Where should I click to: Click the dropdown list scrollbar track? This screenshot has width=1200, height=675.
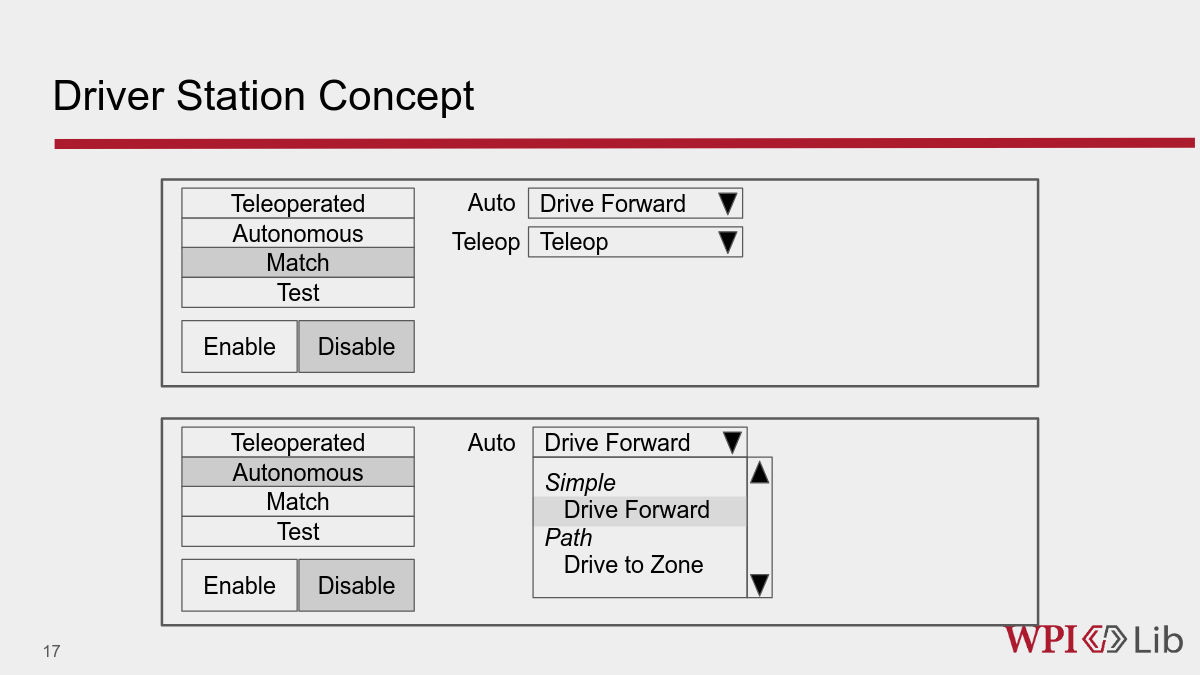click(760, 528)
